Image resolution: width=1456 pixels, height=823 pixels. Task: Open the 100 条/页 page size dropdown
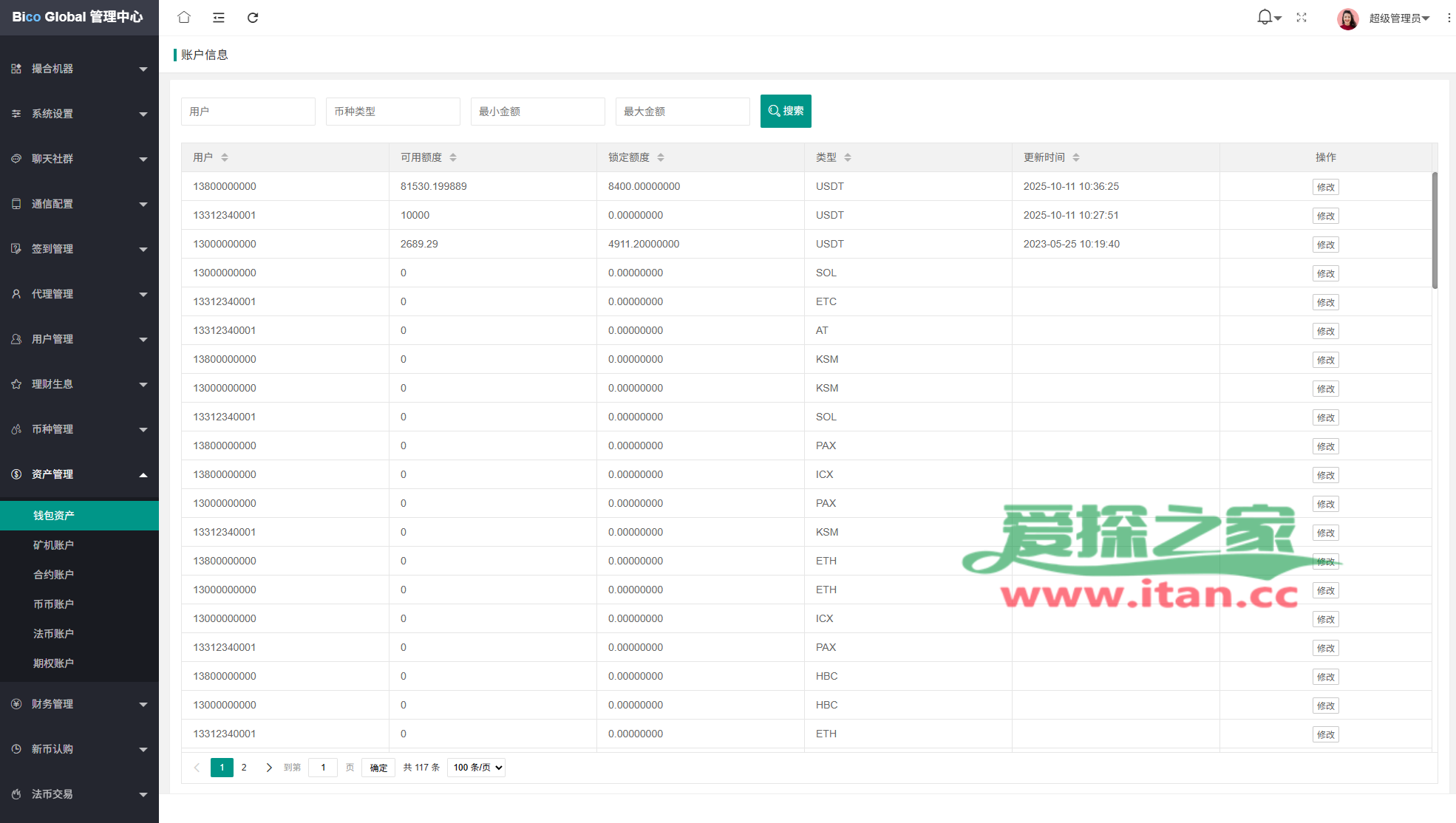pos(477,768)
